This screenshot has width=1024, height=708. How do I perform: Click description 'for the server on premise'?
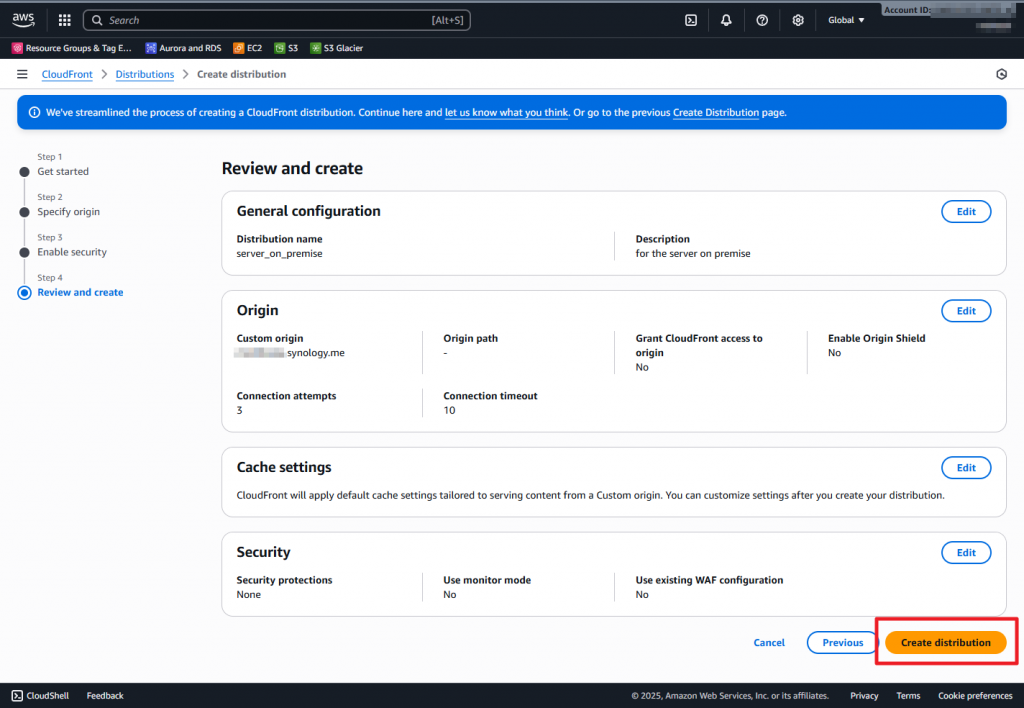pos(693,253)
